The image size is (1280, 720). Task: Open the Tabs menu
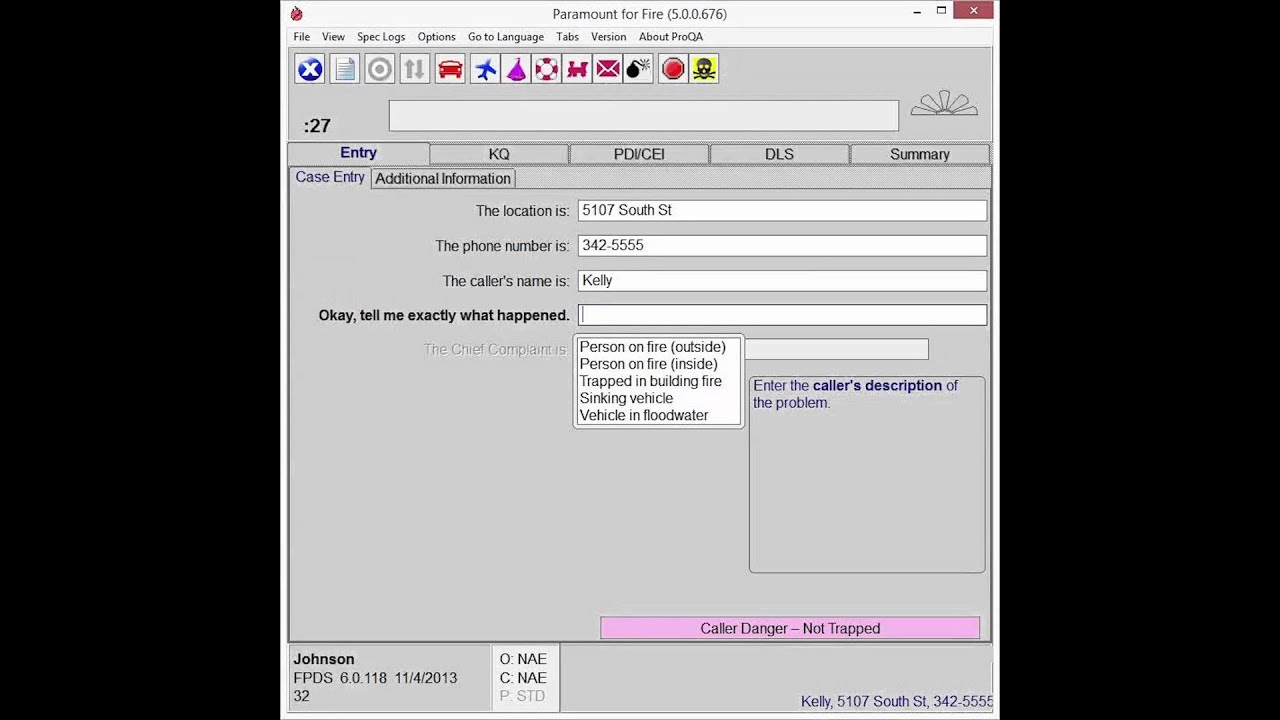[x=567, y=37]
